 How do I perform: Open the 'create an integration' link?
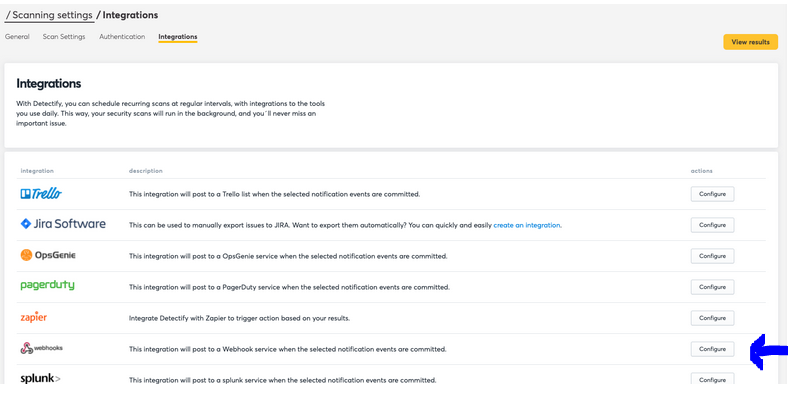(x=526, y=225)
